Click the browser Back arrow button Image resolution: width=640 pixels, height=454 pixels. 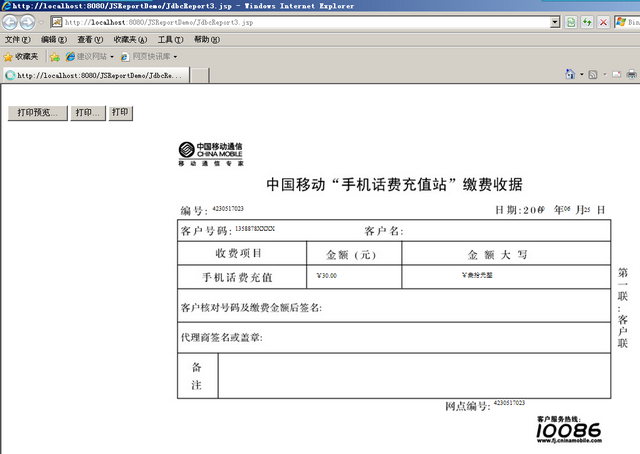[10, 22]
